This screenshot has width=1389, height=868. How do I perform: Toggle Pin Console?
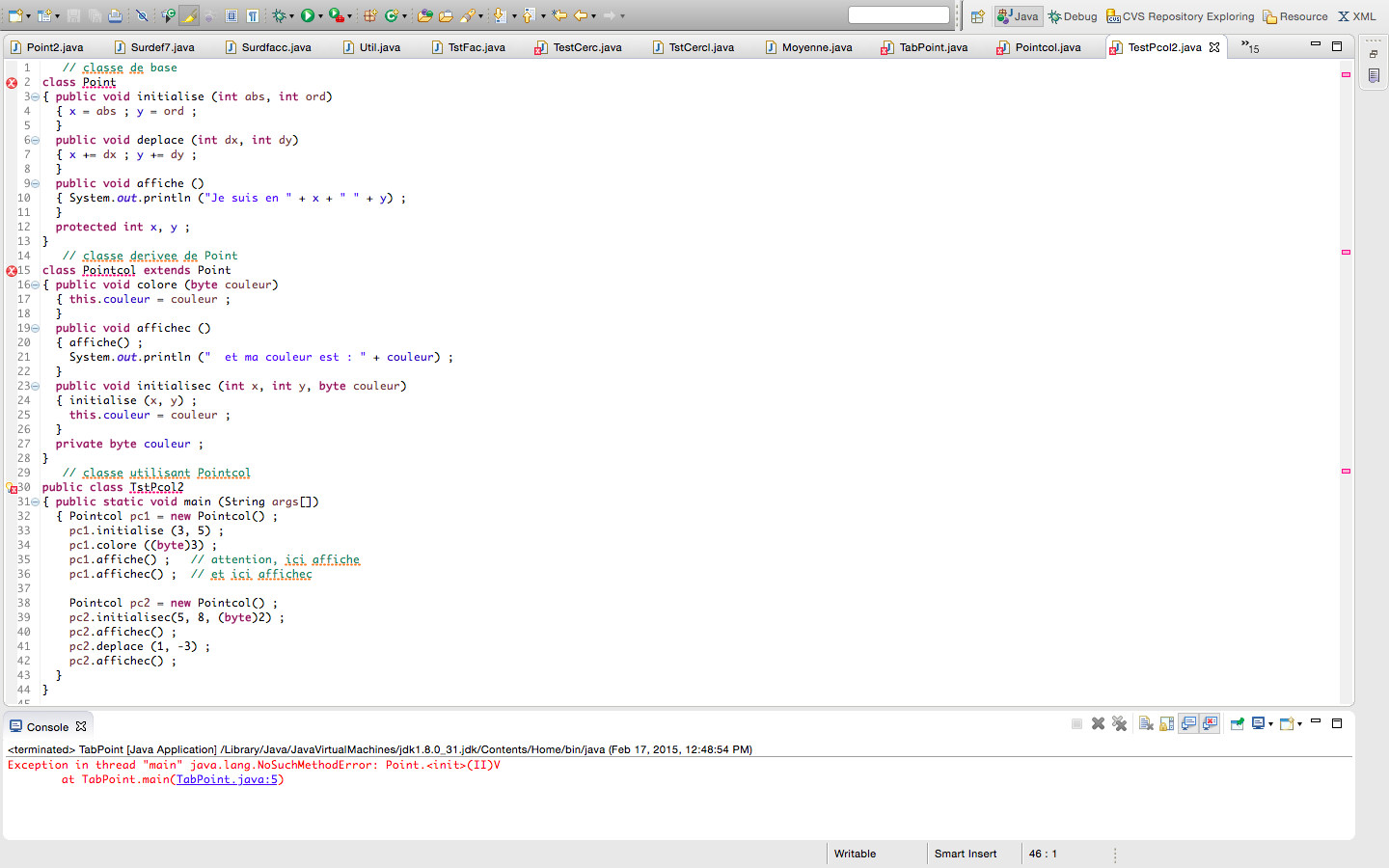(x=1238, y=723)
